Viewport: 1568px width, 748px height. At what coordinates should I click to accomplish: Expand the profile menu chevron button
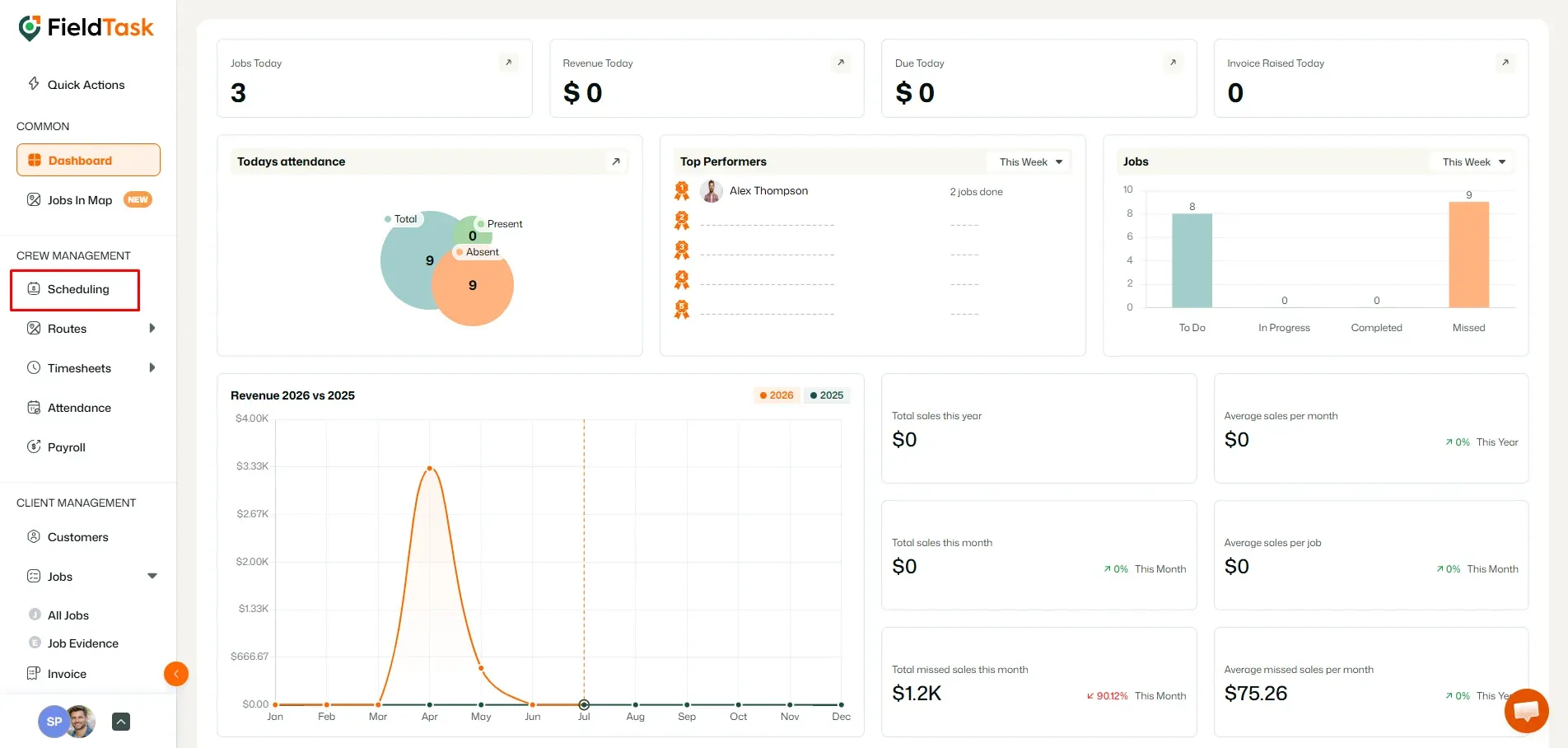(x=121, y=722)
